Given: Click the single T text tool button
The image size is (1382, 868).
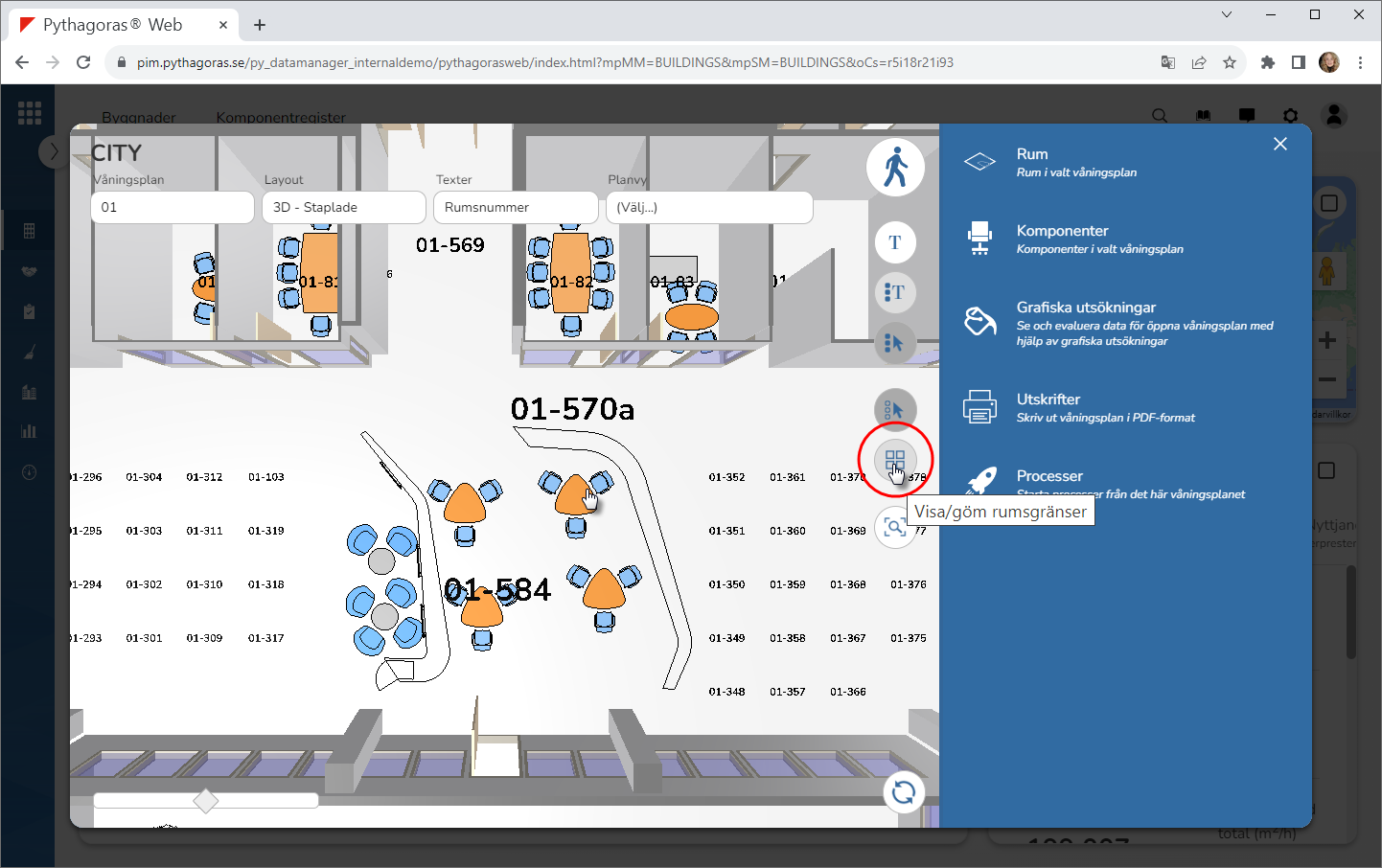Looking at the screenshot, I should pos(895,242).
